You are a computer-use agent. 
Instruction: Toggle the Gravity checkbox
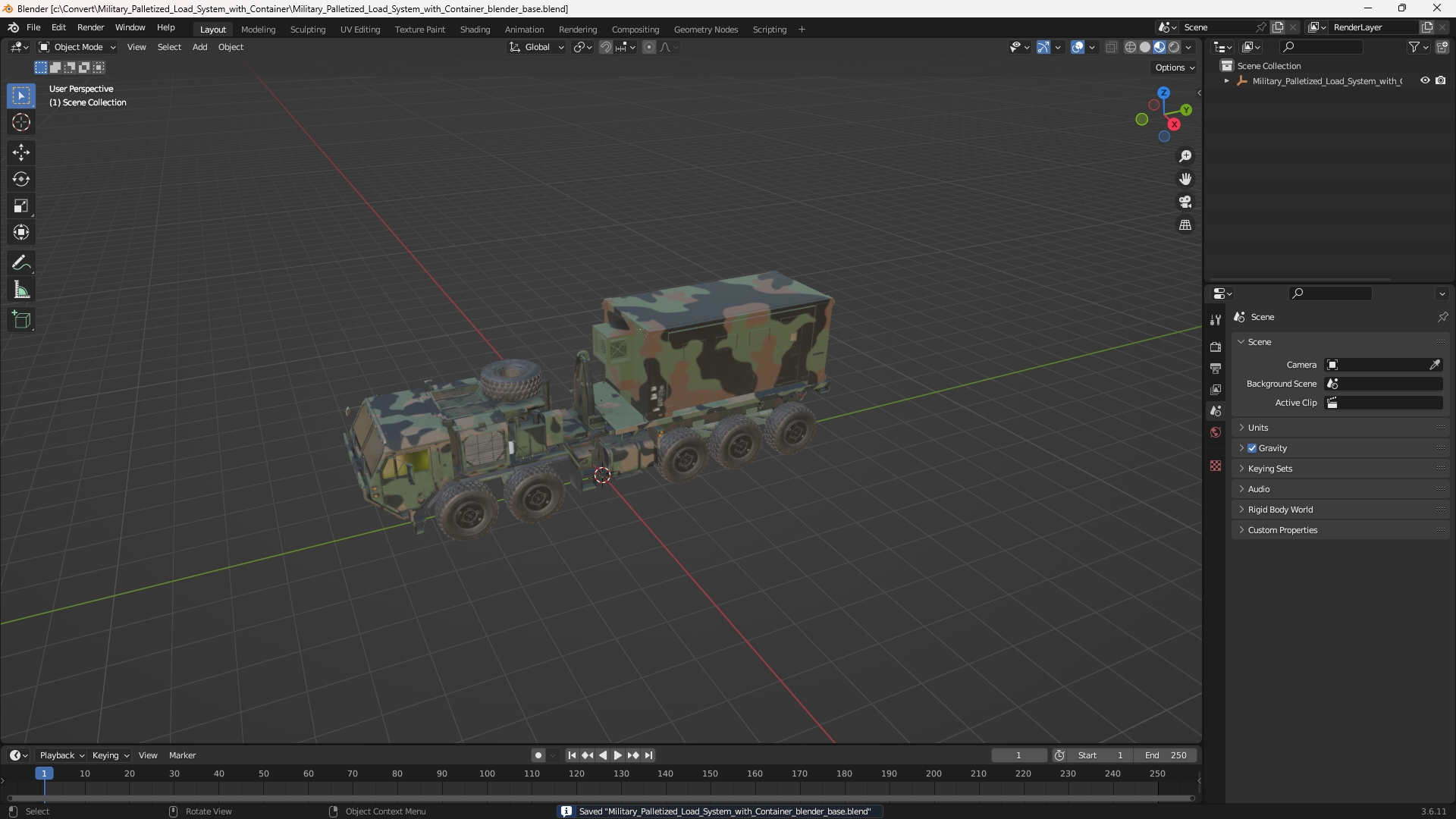[x=1252, y=448]
